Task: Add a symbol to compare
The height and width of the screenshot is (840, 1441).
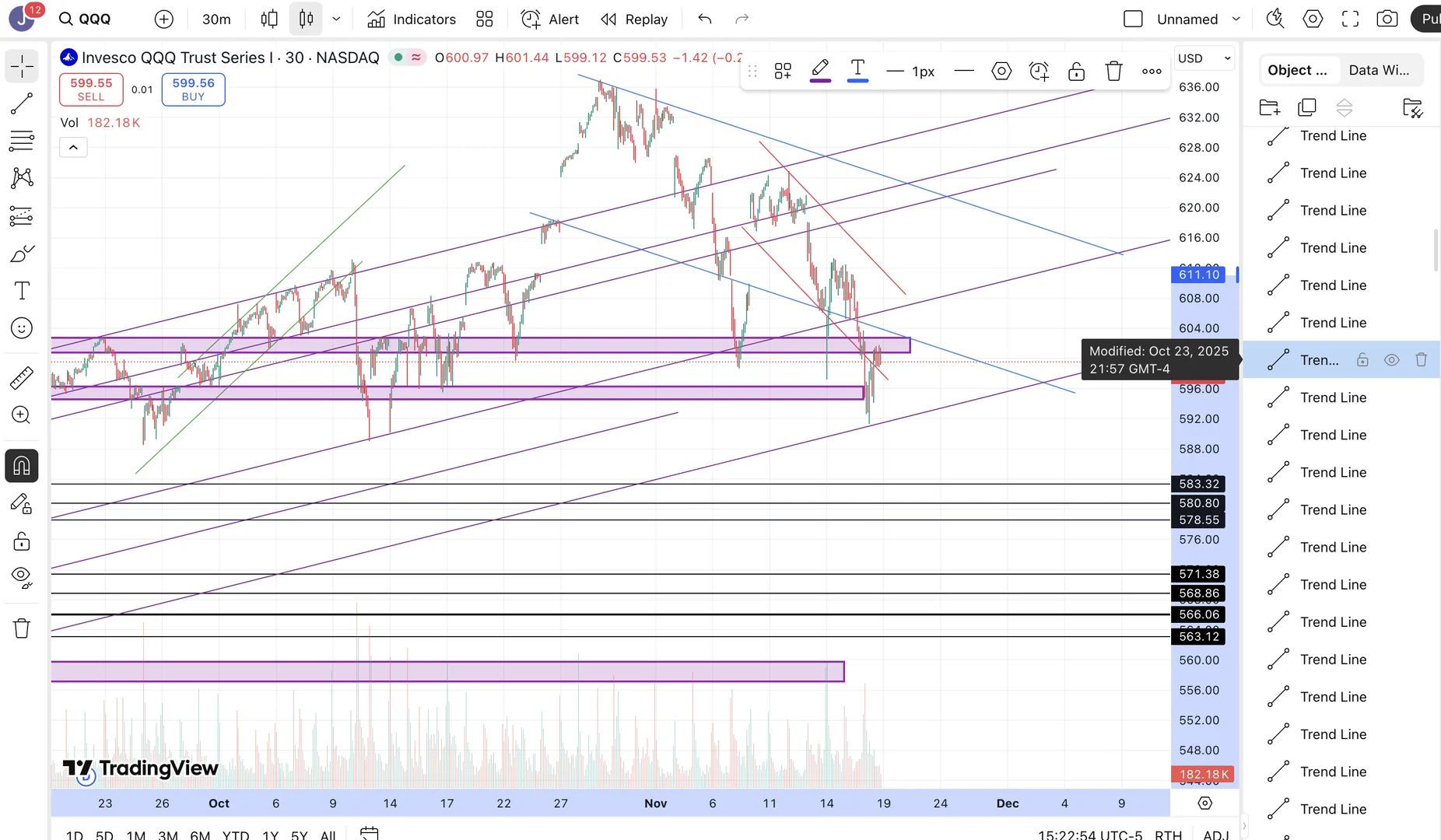Action: point(163,19)
